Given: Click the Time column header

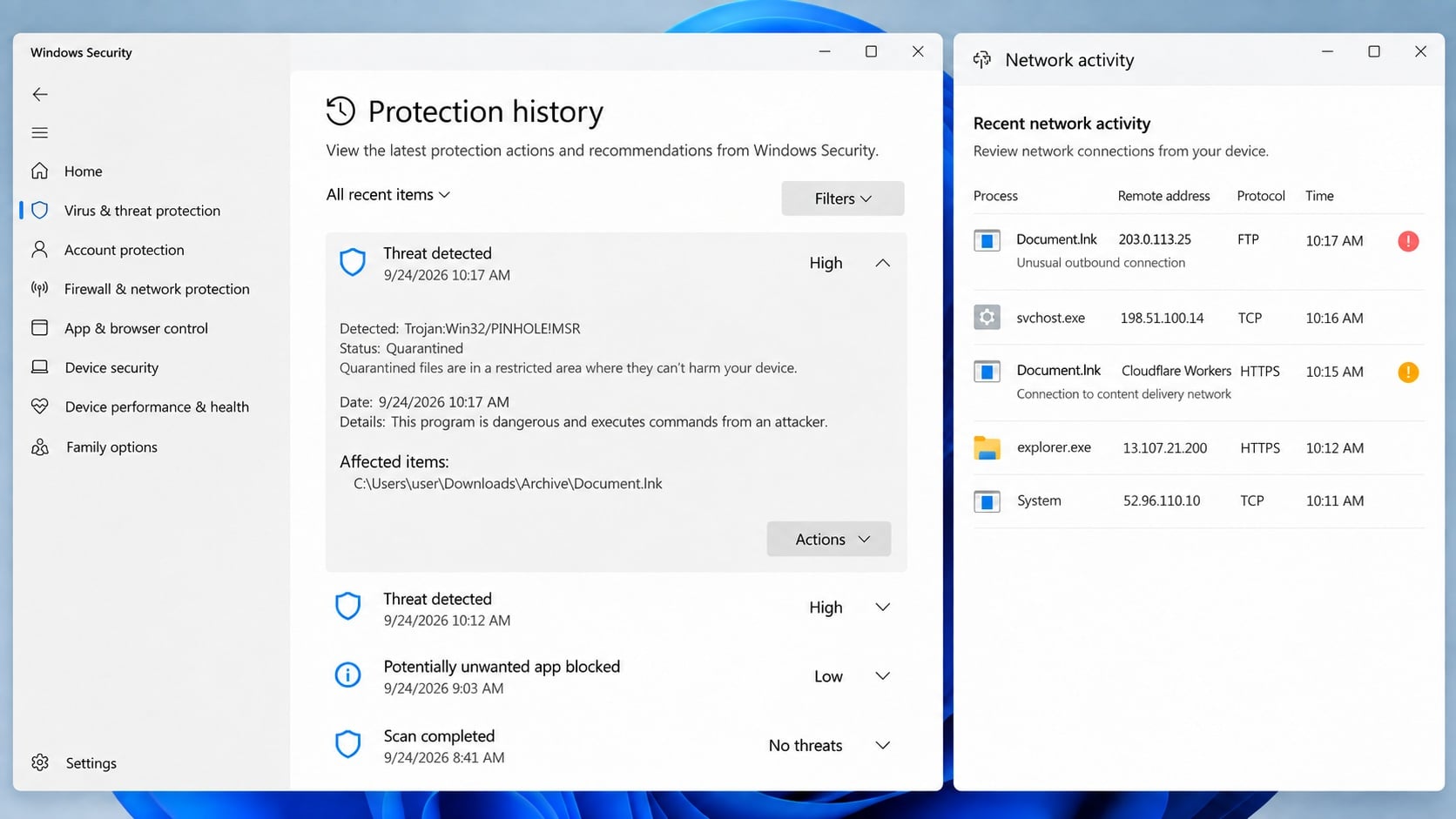Looking at the screenshot, I should click(1319, 196).
